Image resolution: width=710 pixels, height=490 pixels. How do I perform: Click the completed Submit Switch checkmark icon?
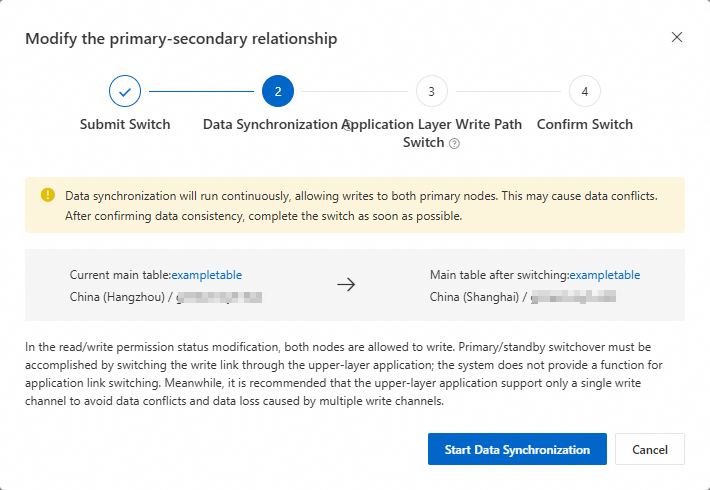125,92
